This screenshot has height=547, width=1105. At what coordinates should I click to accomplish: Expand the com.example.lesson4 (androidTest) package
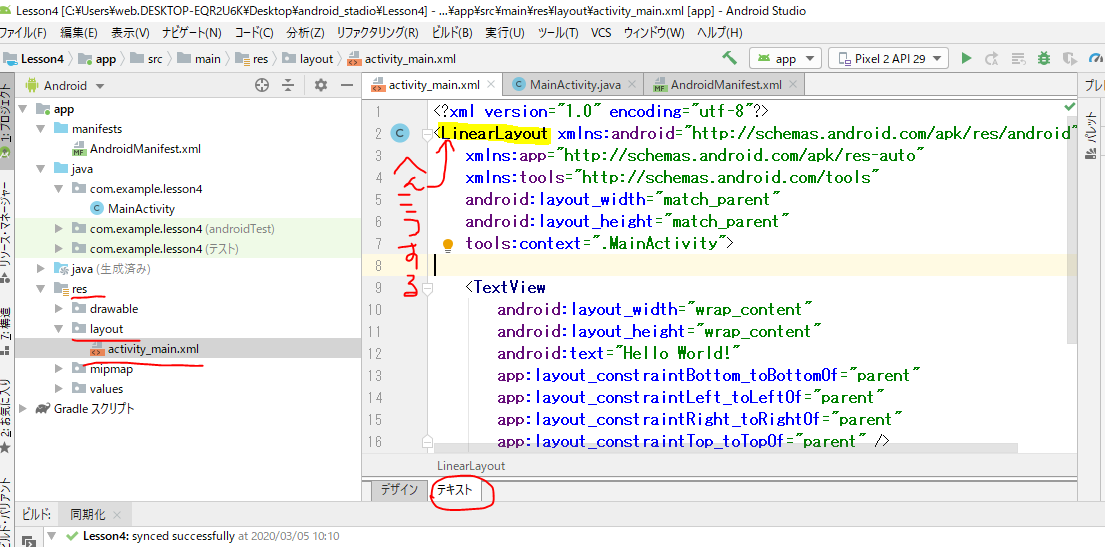pyautogui.click(x=59, y=229)
